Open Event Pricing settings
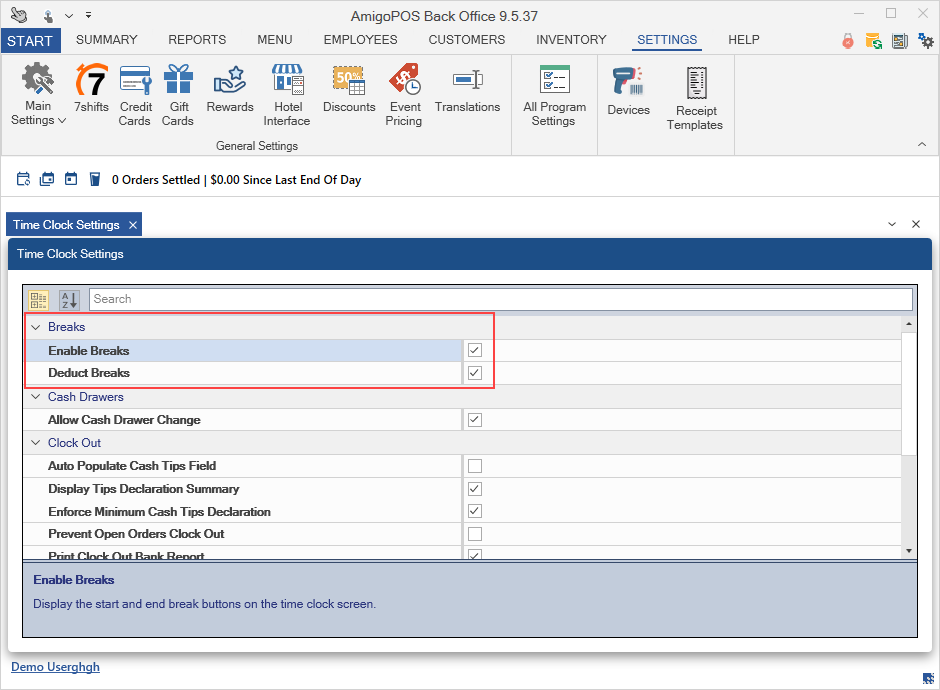 coord(404,95)
